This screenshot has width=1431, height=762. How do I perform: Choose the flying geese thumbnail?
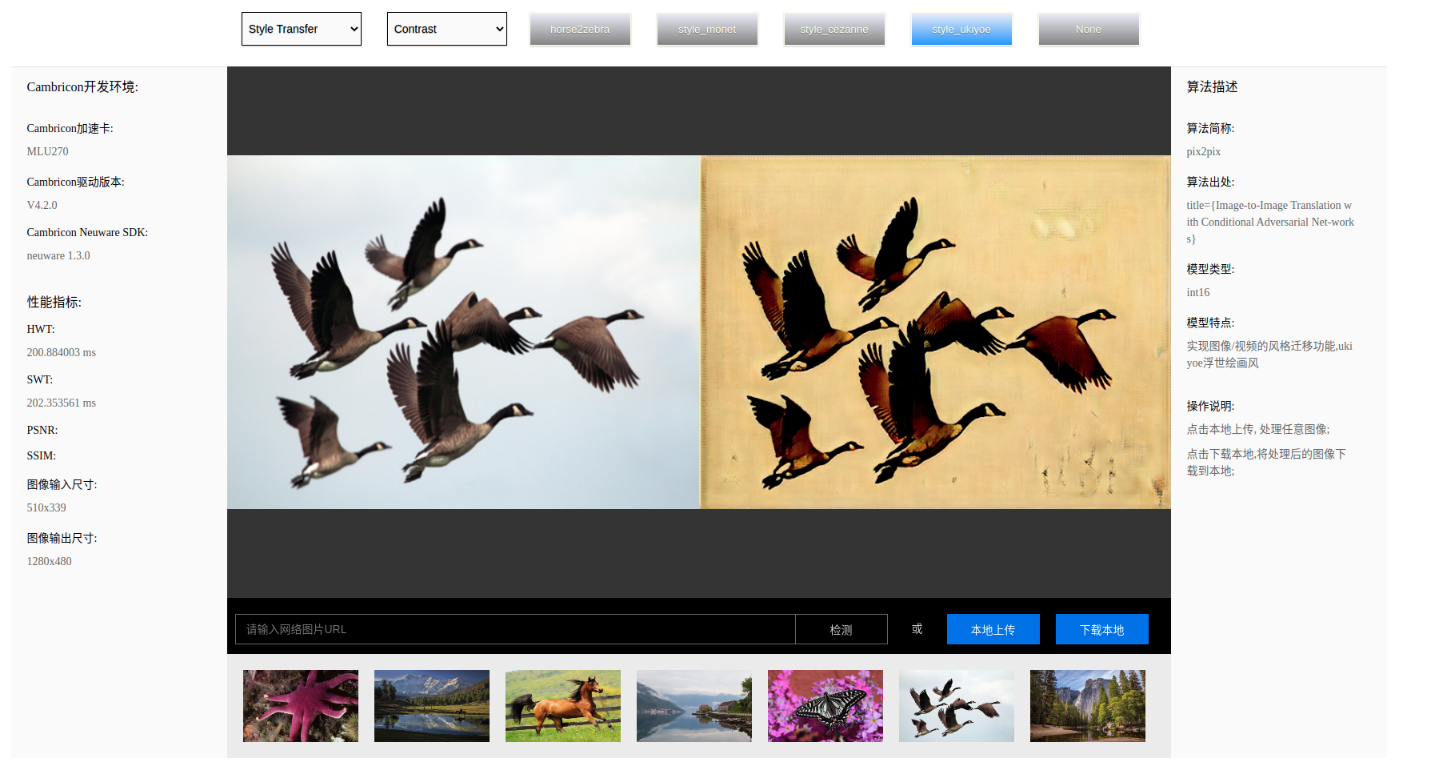956,706
